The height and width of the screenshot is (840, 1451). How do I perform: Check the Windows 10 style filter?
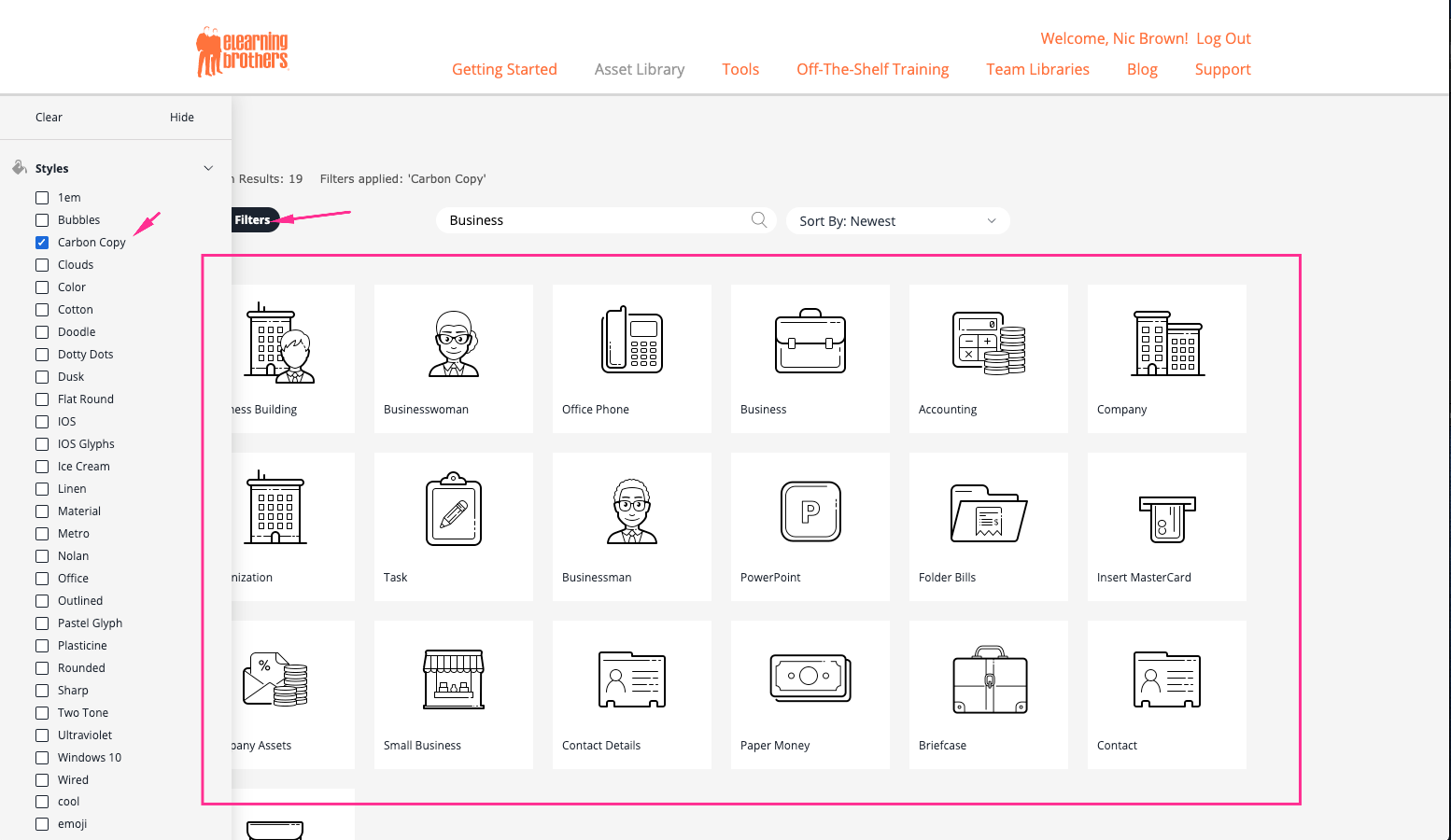[x=42, y=758]
